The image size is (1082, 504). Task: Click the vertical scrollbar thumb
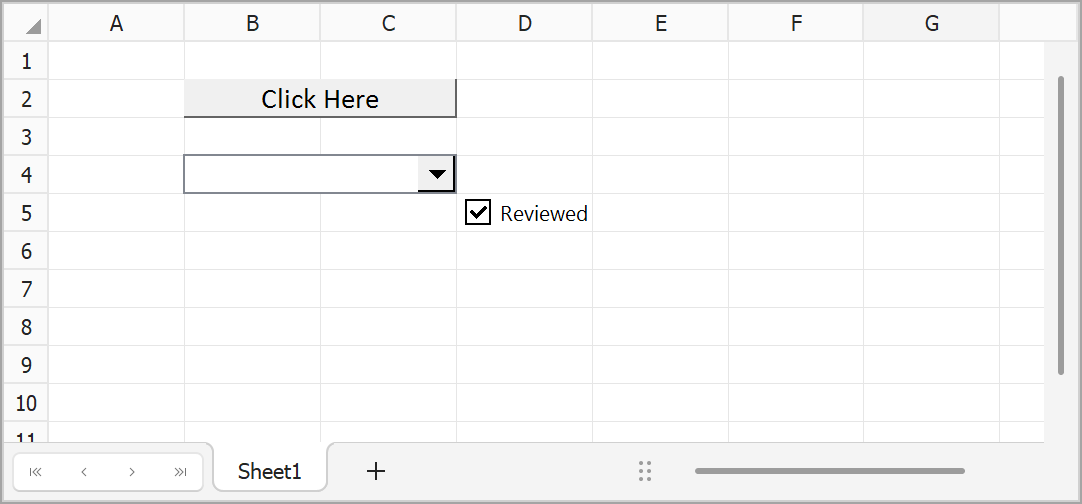click(x=1061, y=225)
